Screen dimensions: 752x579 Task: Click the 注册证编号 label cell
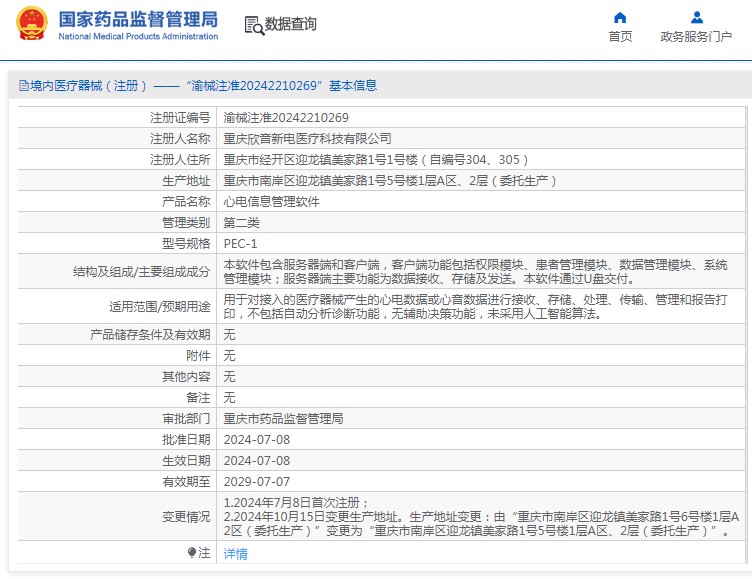click(x=117, y=118)
